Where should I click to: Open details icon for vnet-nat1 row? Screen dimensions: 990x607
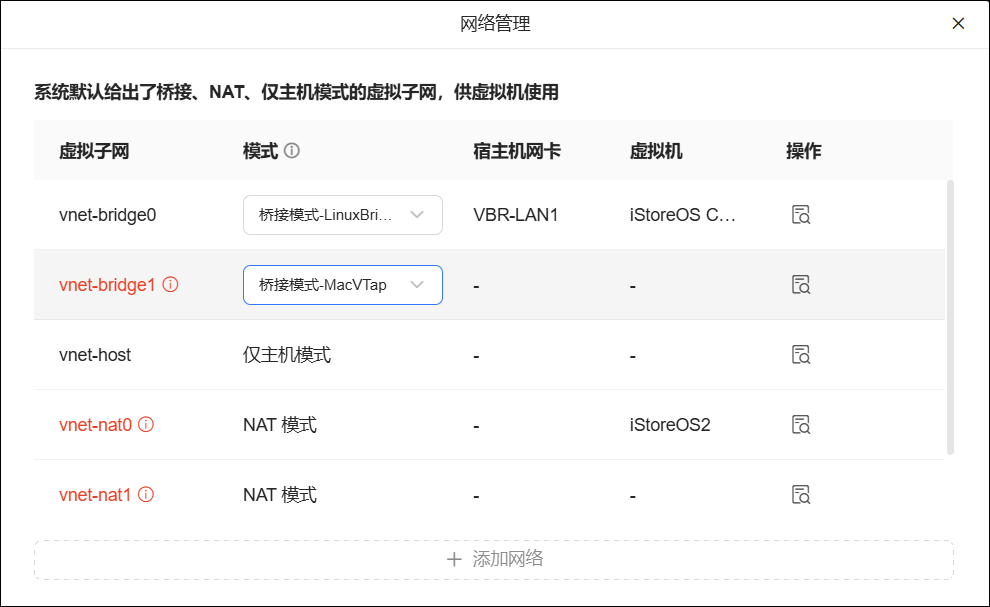800,495
